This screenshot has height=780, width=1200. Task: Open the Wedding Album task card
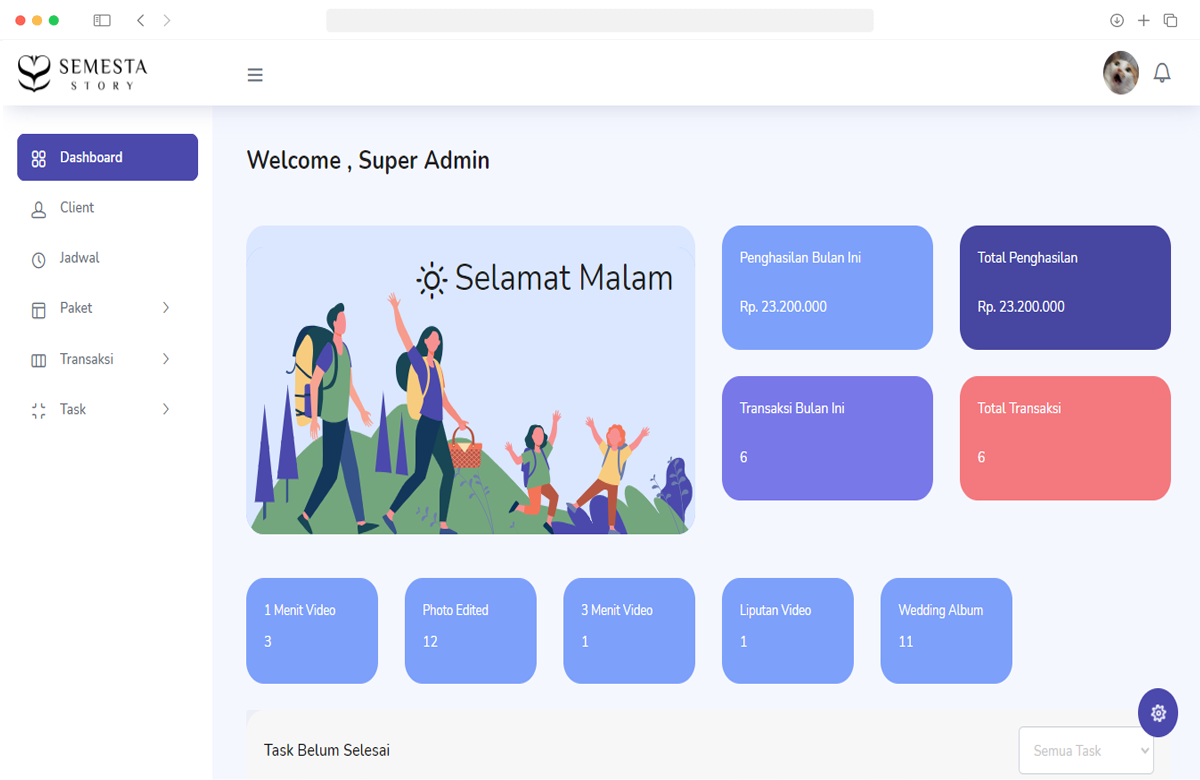coord(946,631)
